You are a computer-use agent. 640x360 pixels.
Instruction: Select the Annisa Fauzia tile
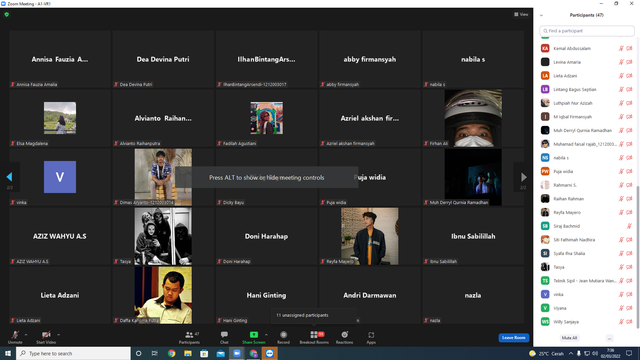pyautogui.click(x=60, y=59)
